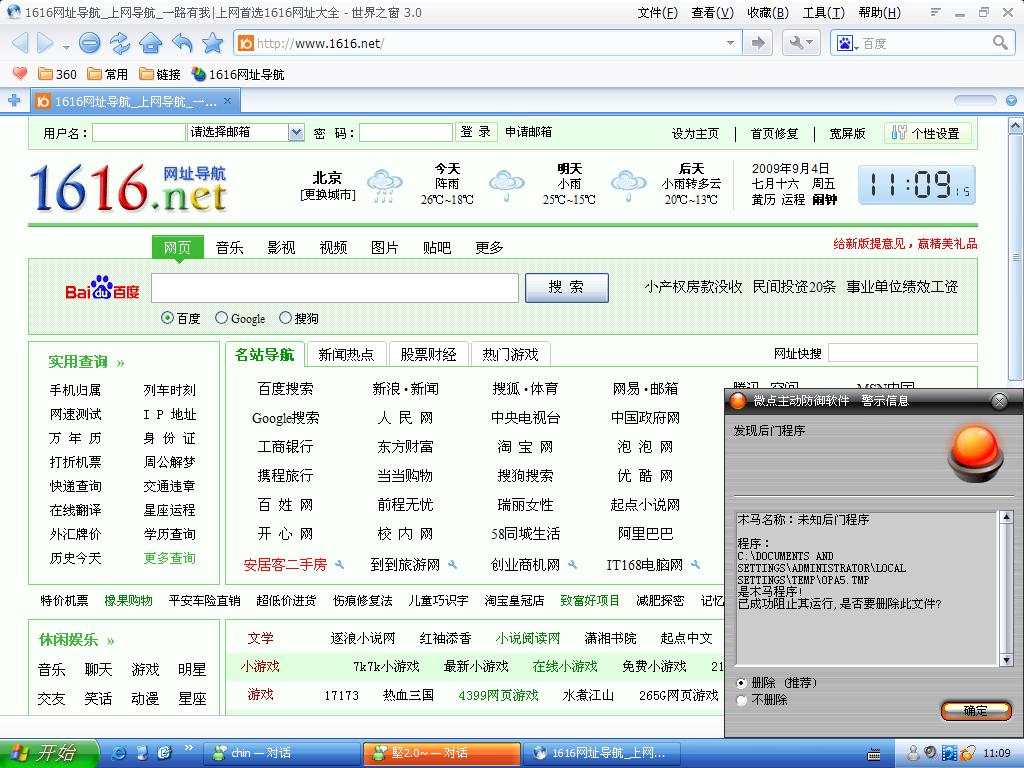Stop page loading with the stop icon
The image size is (1024, 768).
(89, 44)
